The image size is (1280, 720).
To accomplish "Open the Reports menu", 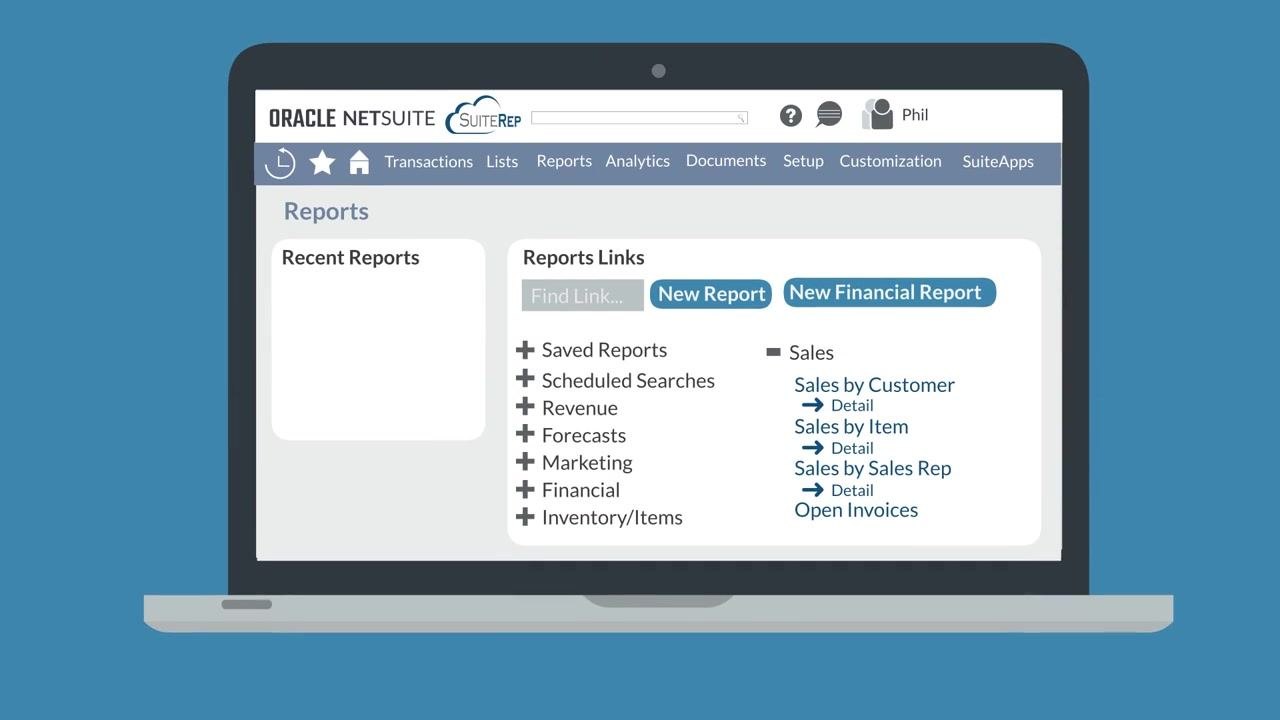I will (x=564, y=161).
